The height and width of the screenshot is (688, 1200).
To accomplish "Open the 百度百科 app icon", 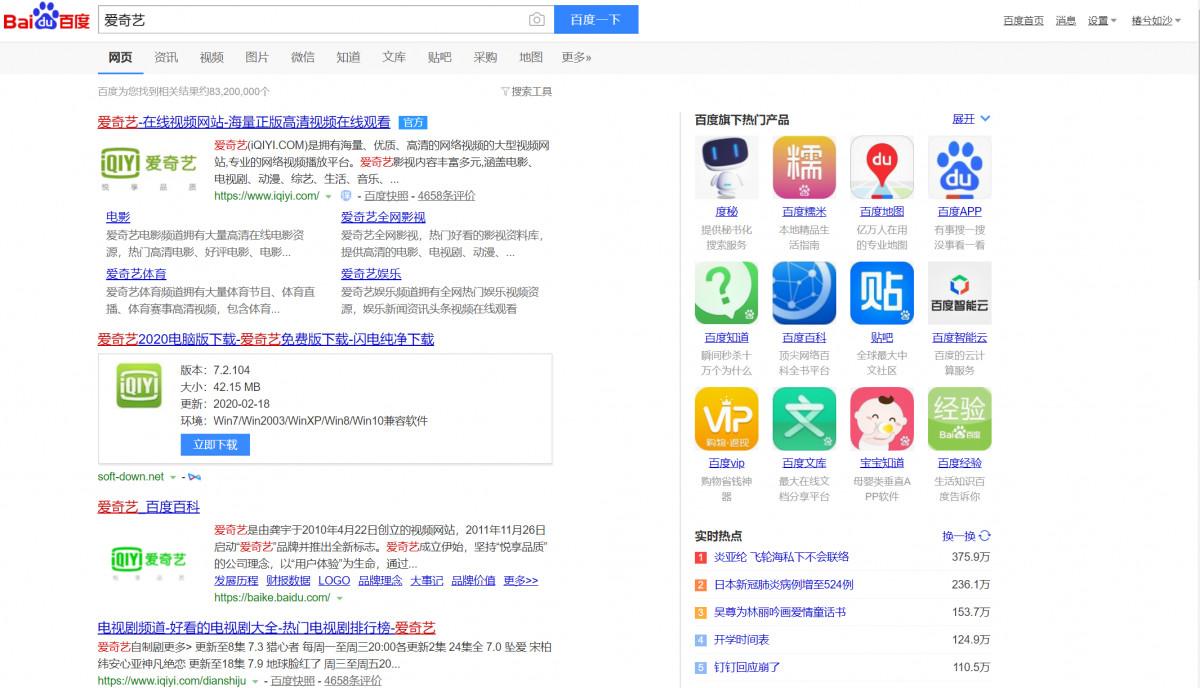I will (804, 293).
